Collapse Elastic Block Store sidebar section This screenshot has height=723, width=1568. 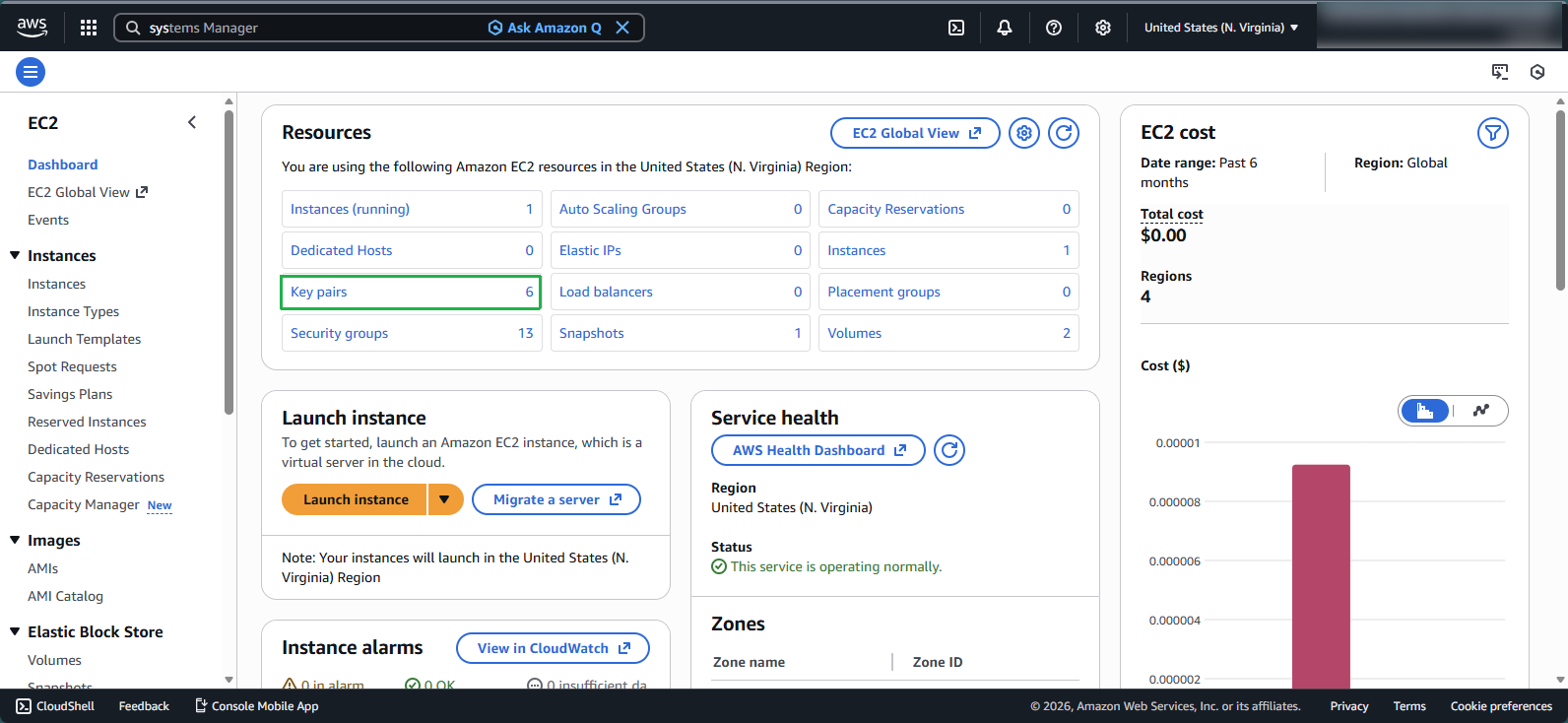point(15,631)
